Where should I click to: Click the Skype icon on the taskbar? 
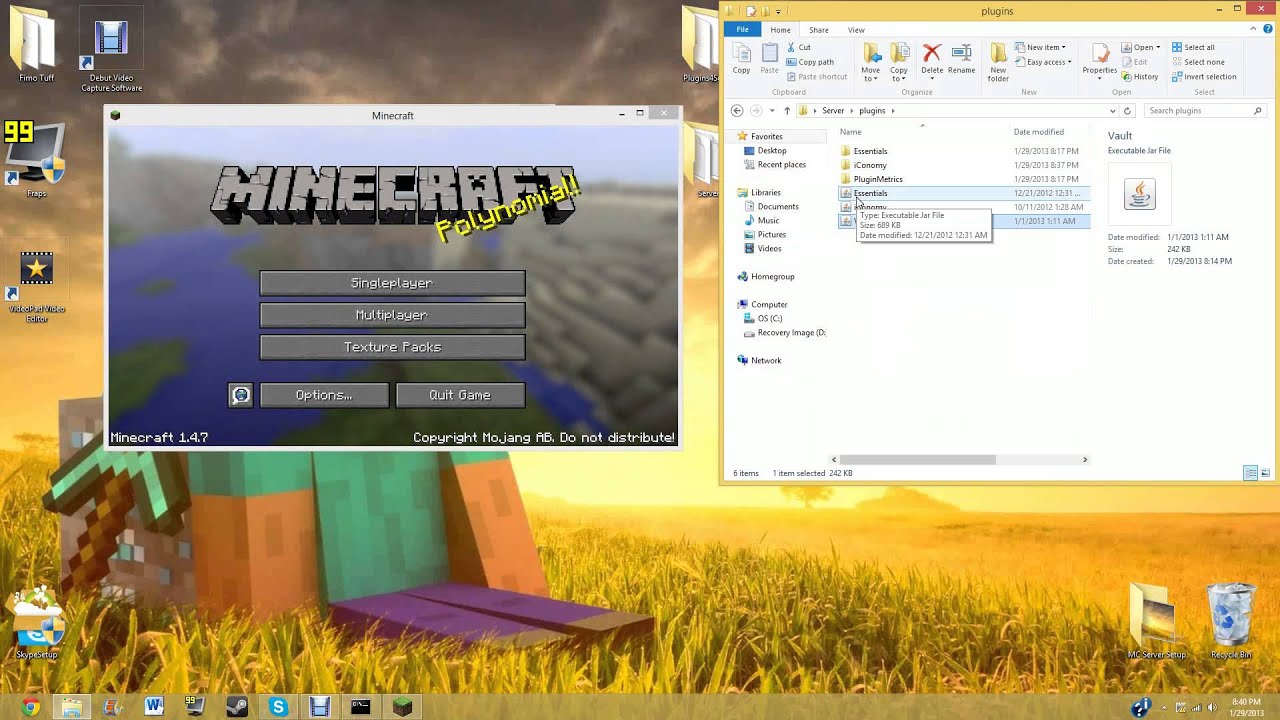tap(278, 707)
